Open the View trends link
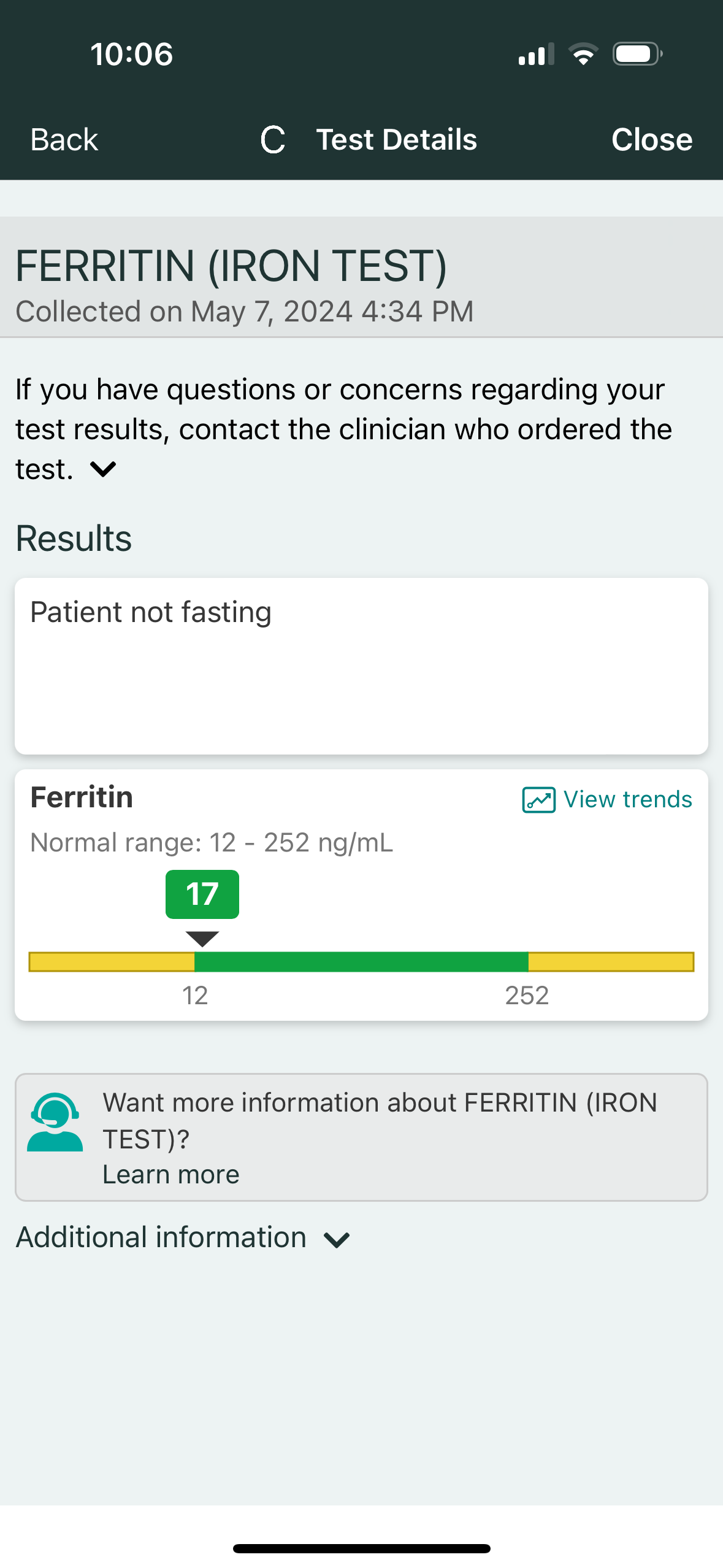The image size is (723, 1568). coord(627,800)
